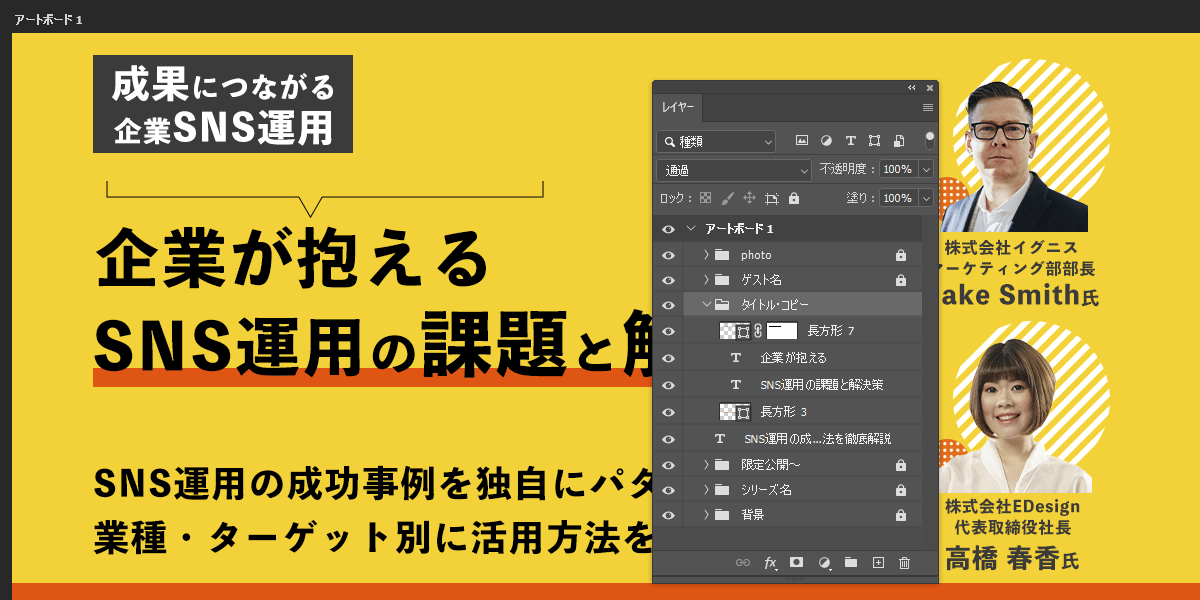Click the 塗り 100% value field
Viewport: 1200px width, 600px height.
(898, 198)
